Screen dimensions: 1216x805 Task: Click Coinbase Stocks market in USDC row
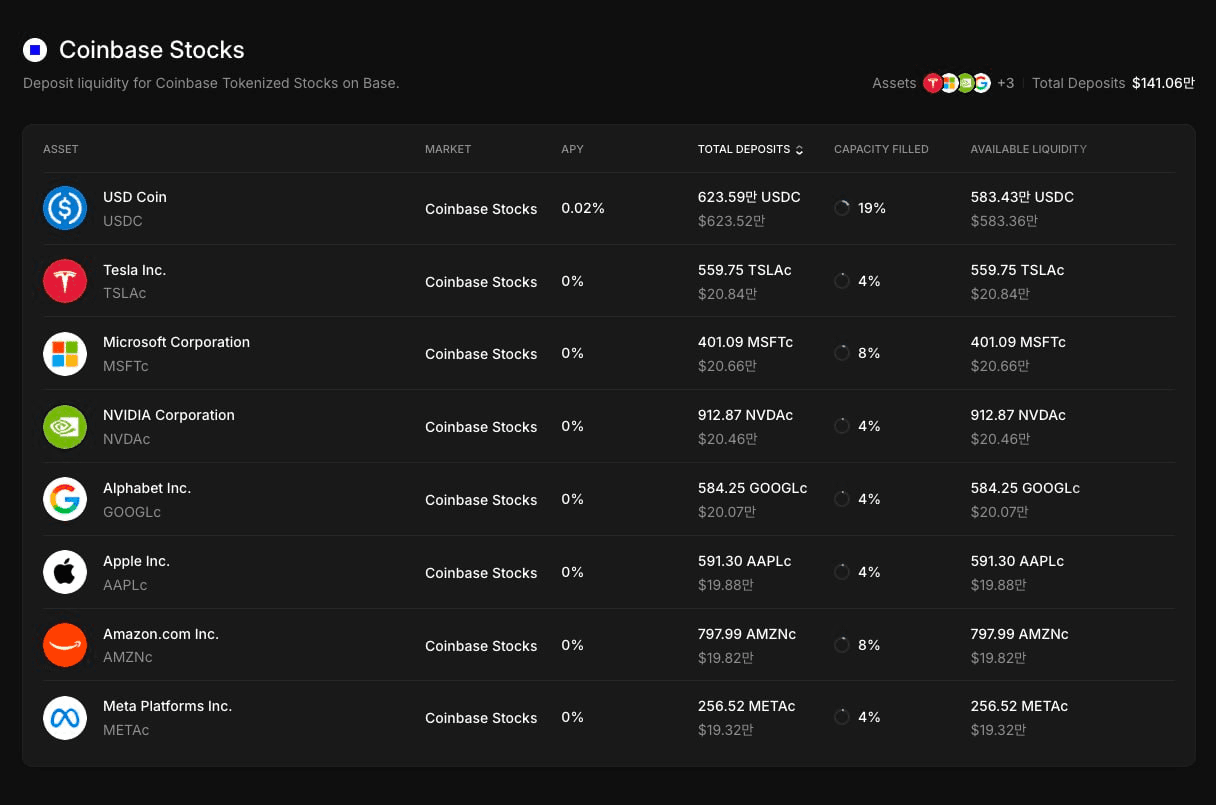pyautogui.click(x=481, y=209)
